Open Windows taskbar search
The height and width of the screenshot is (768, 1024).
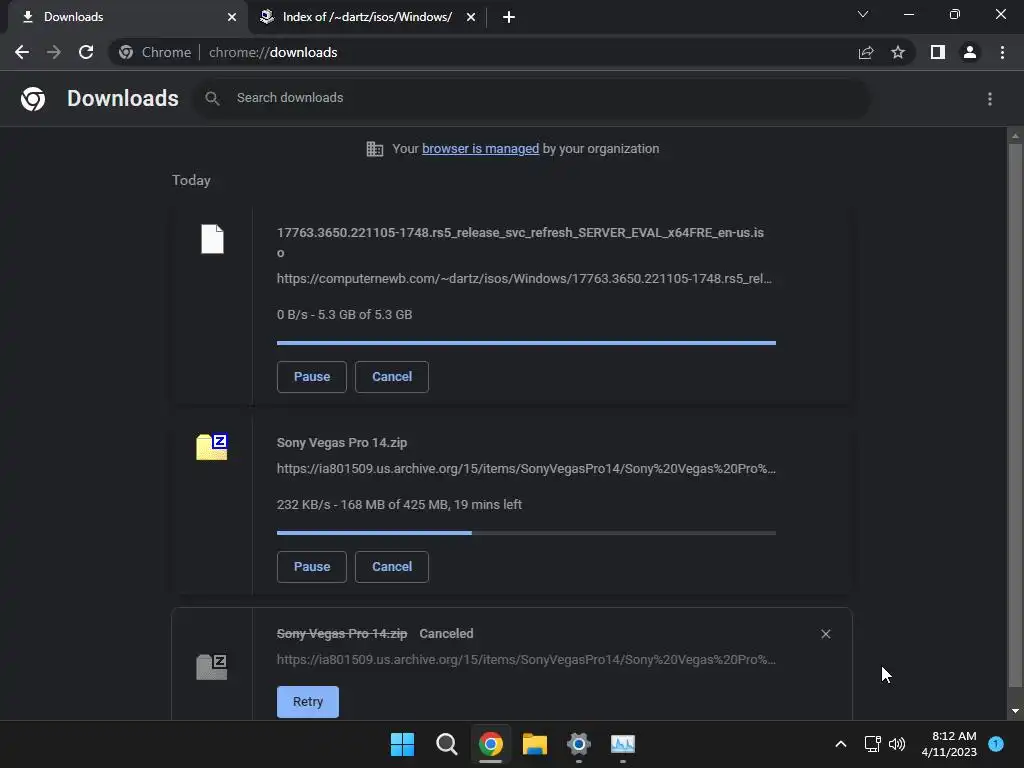(x=447, y=744)
